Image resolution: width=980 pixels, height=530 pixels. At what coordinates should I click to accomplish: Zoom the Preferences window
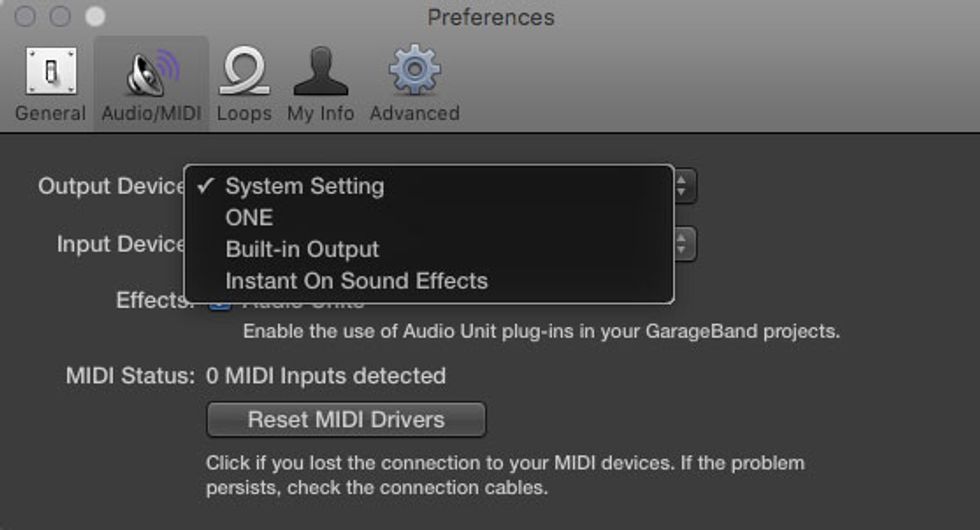(x=95, y=16)
